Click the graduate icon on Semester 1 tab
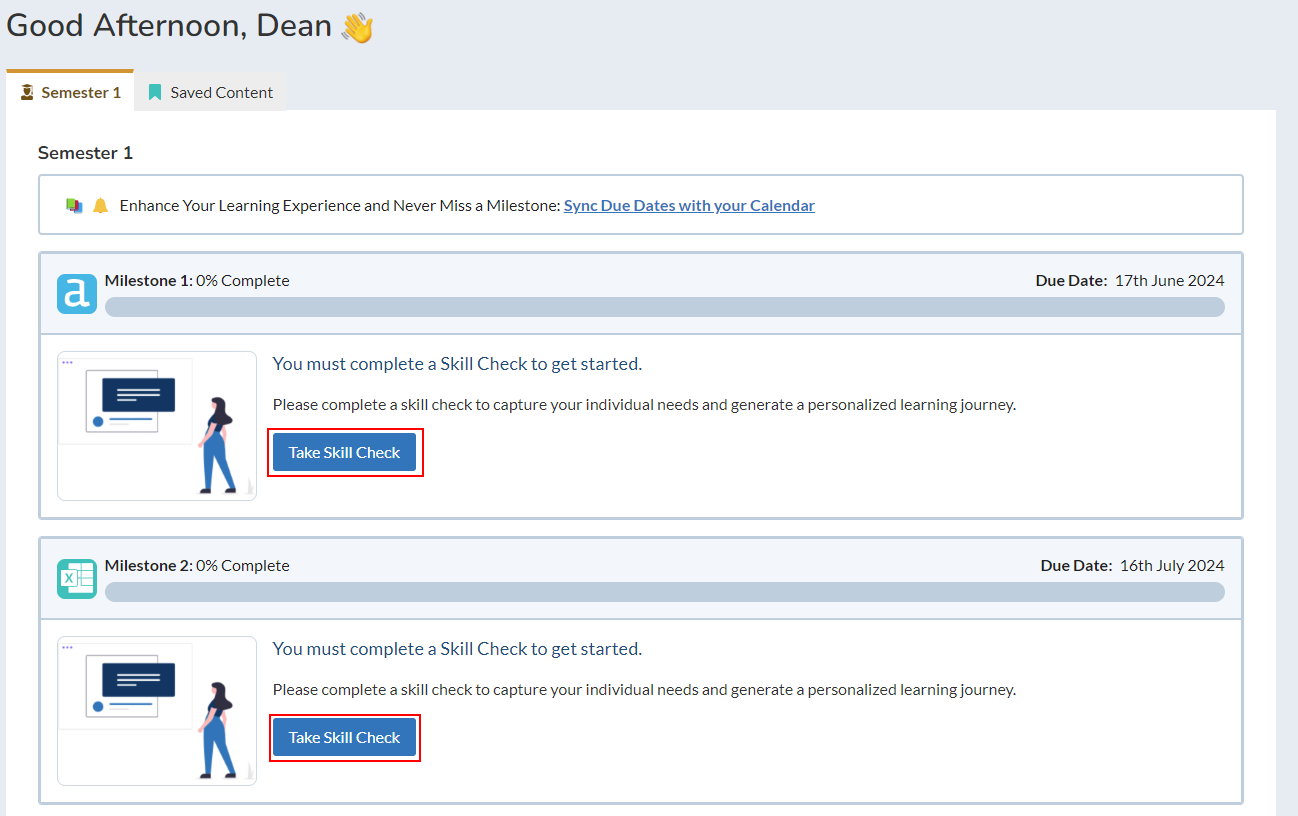 pos(27,93)
